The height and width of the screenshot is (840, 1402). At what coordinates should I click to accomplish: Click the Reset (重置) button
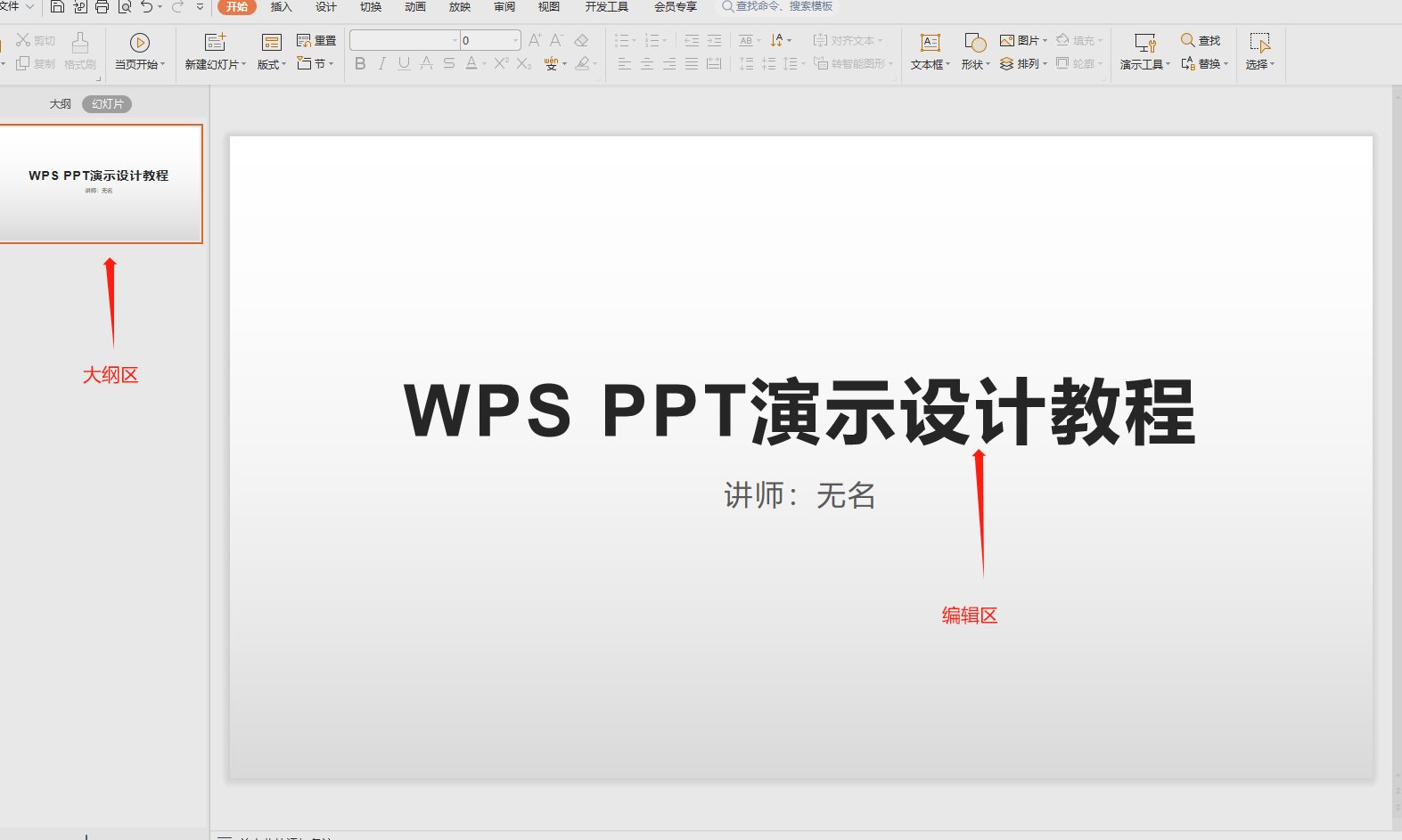(x=316, y=40)
